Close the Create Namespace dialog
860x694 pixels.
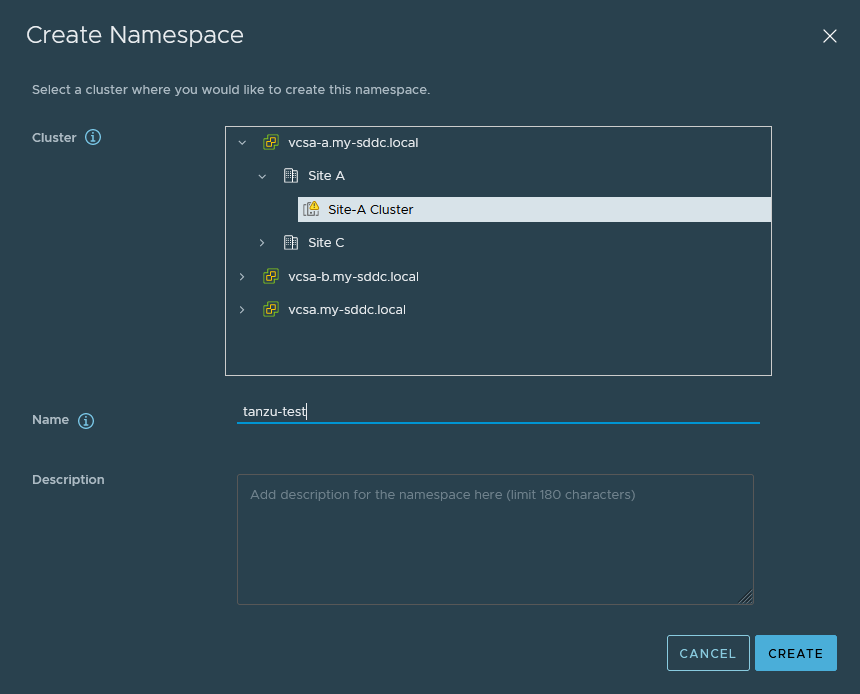829,36
